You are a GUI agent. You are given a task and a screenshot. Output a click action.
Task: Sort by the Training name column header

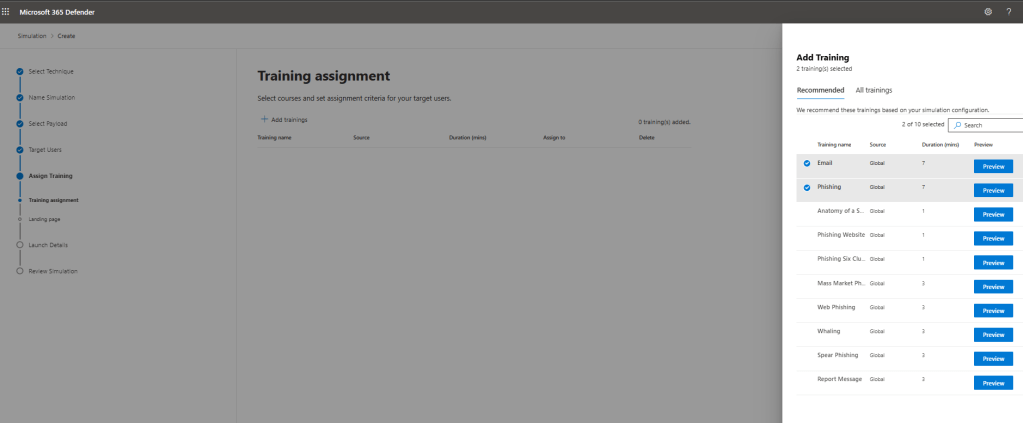click(834, 145)
